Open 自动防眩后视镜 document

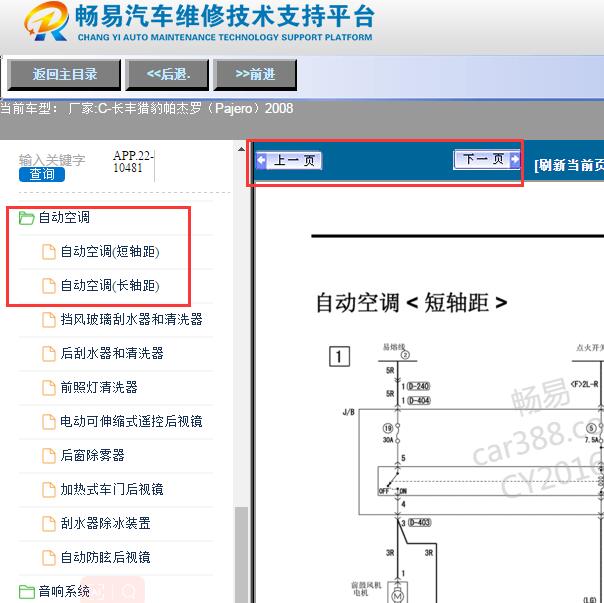106,557
